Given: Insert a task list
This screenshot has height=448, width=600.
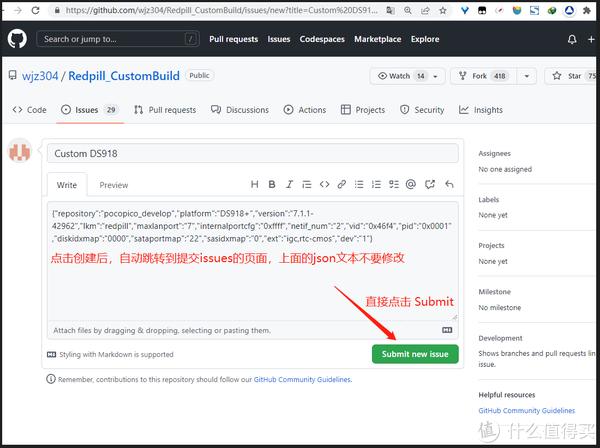Looking at the screenshot, I should [394, 184].
